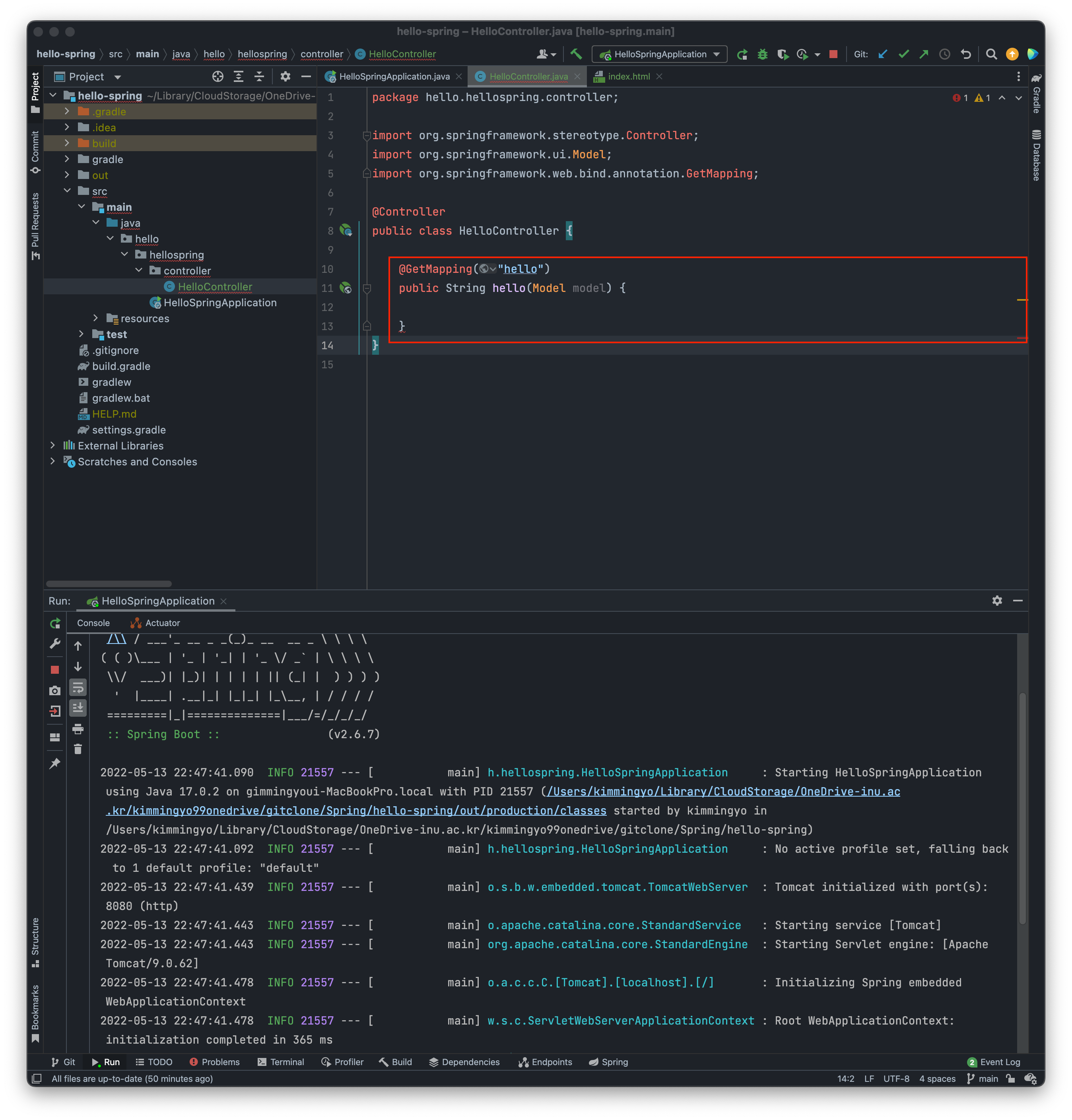
Task: Click the console vertical scrollbar
Action: click(1022, 808)
